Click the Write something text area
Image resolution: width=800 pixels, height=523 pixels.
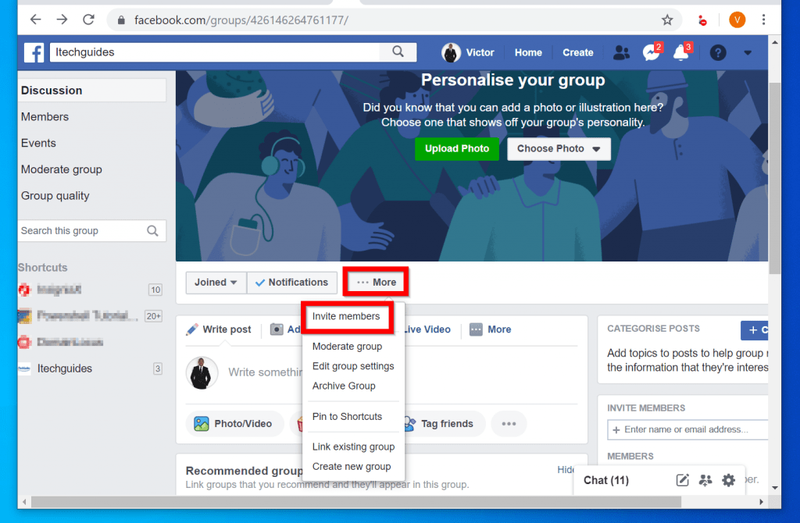tap(265, 372)
